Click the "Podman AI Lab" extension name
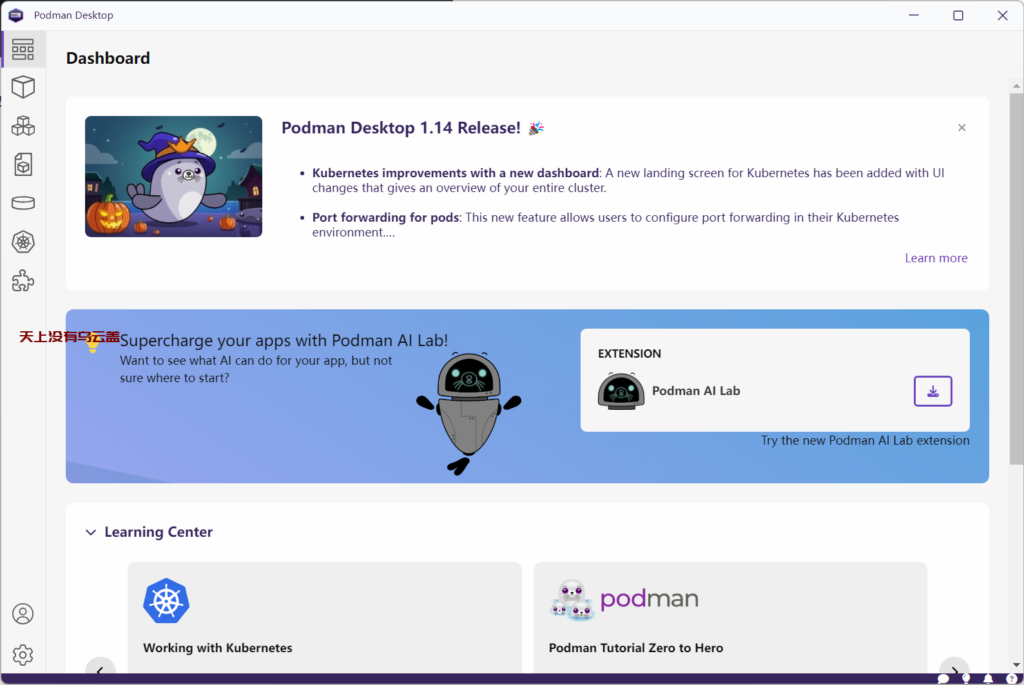The image size is (1024, 685). pos(696,391)
